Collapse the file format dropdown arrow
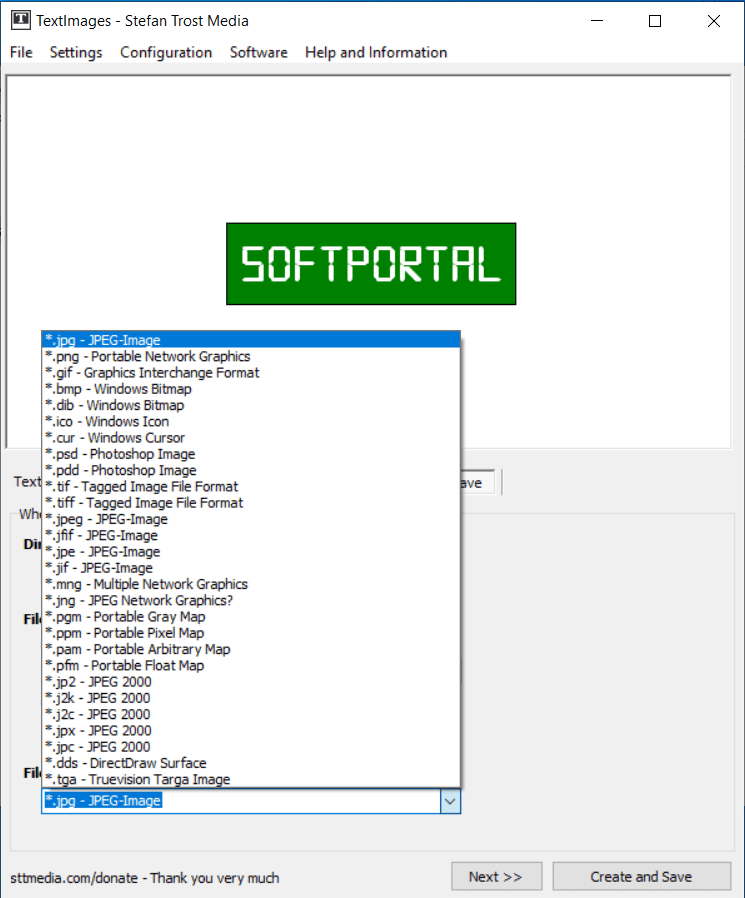The width and height of the screenshot is (745, 898). click(x=450, y=801)
